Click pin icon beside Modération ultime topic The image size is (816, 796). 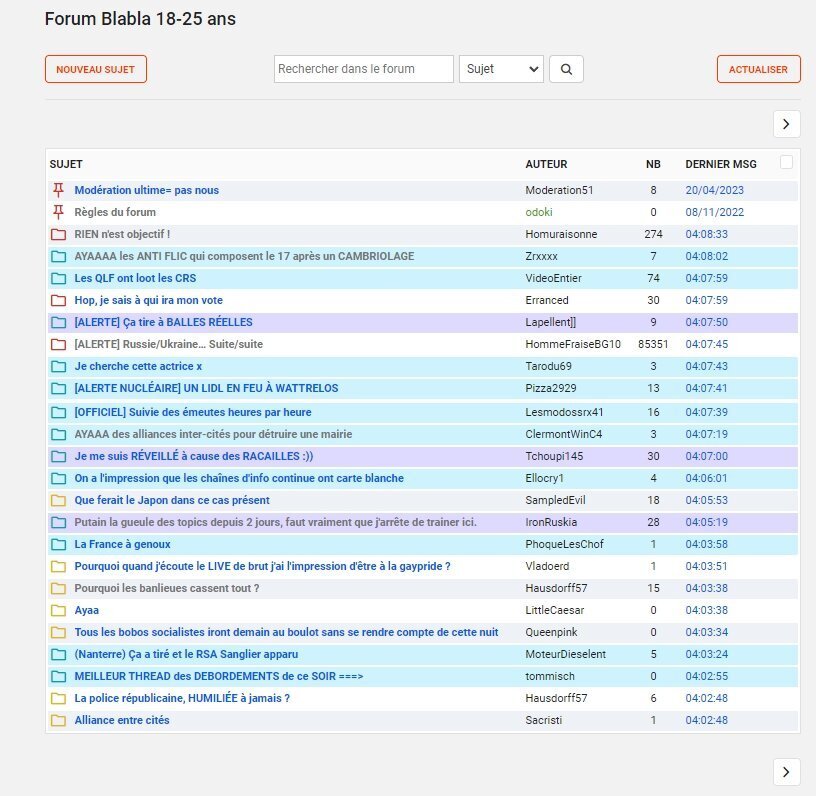tap(58, 190)
